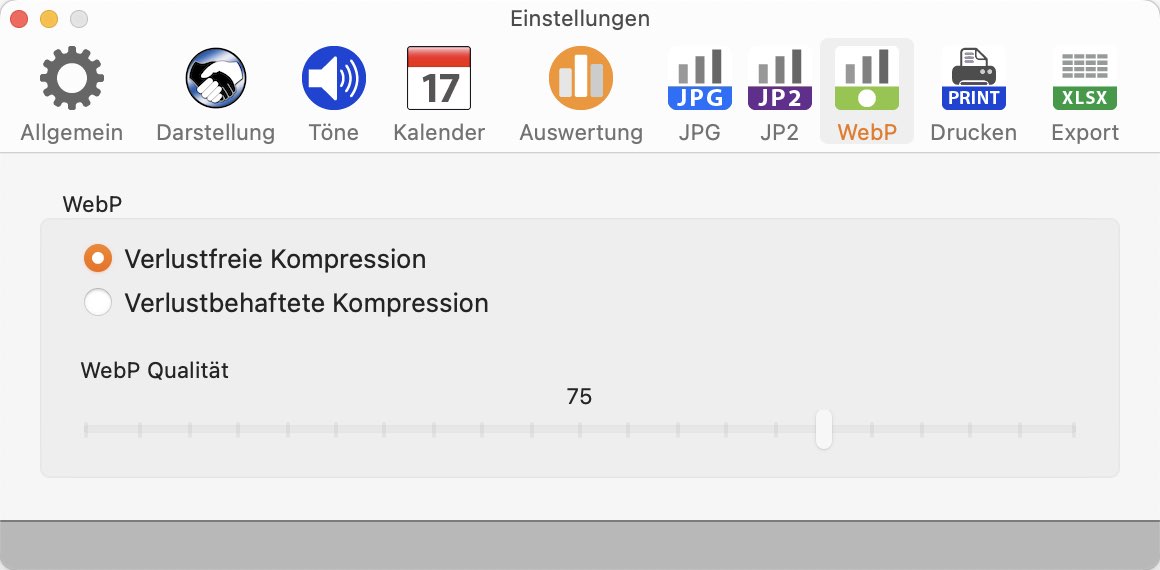Switch to Kalender calendar icon
Viewport: 1160px width, 570px height.
pos(439,78)
